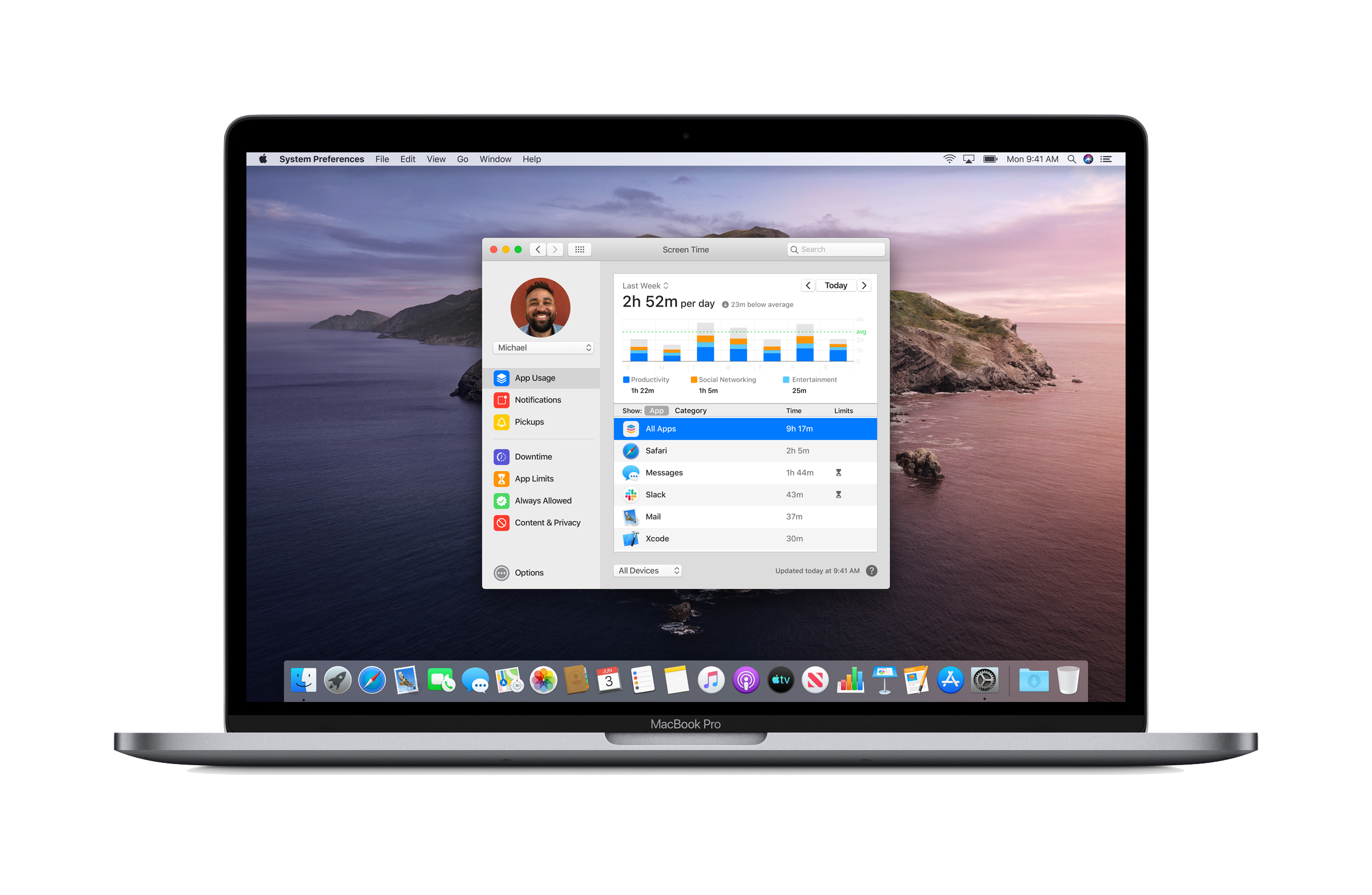Select the Messages usage row
This screenshot has height=895, width=1372.
pos(745,473)
